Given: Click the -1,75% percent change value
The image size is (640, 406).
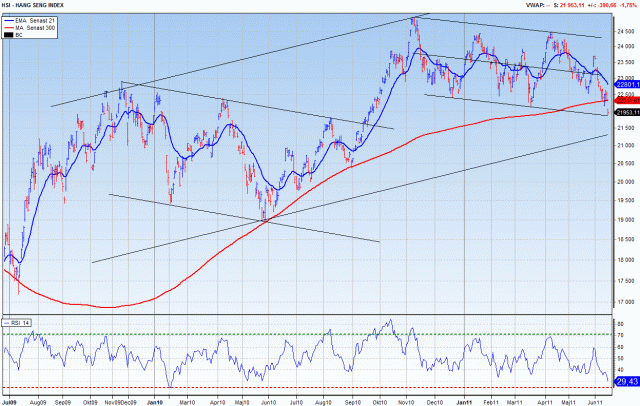Looking at the screenshot, I should tap(628, 6).
